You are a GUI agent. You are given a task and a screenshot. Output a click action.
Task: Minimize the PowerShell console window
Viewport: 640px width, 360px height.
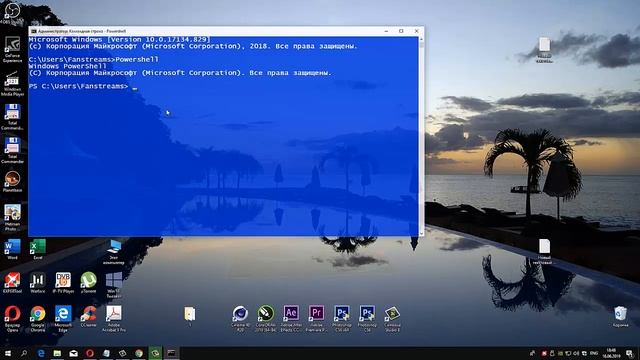[x=386, y=31]
